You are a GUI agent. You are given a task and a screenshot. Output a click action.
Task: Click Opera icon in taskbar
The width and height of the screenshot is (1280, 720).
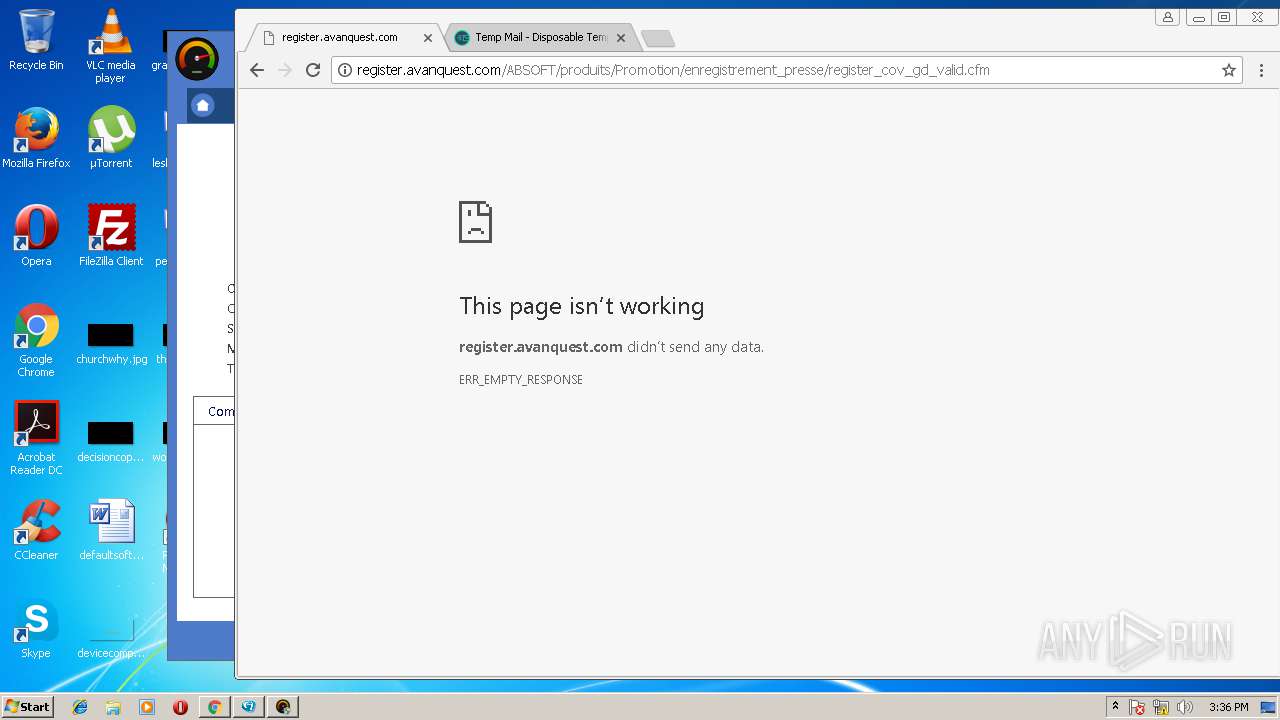180,707
